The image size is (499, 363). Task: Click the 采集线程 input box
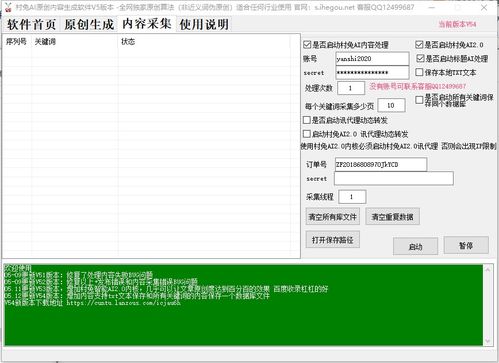tap(352, 197)
